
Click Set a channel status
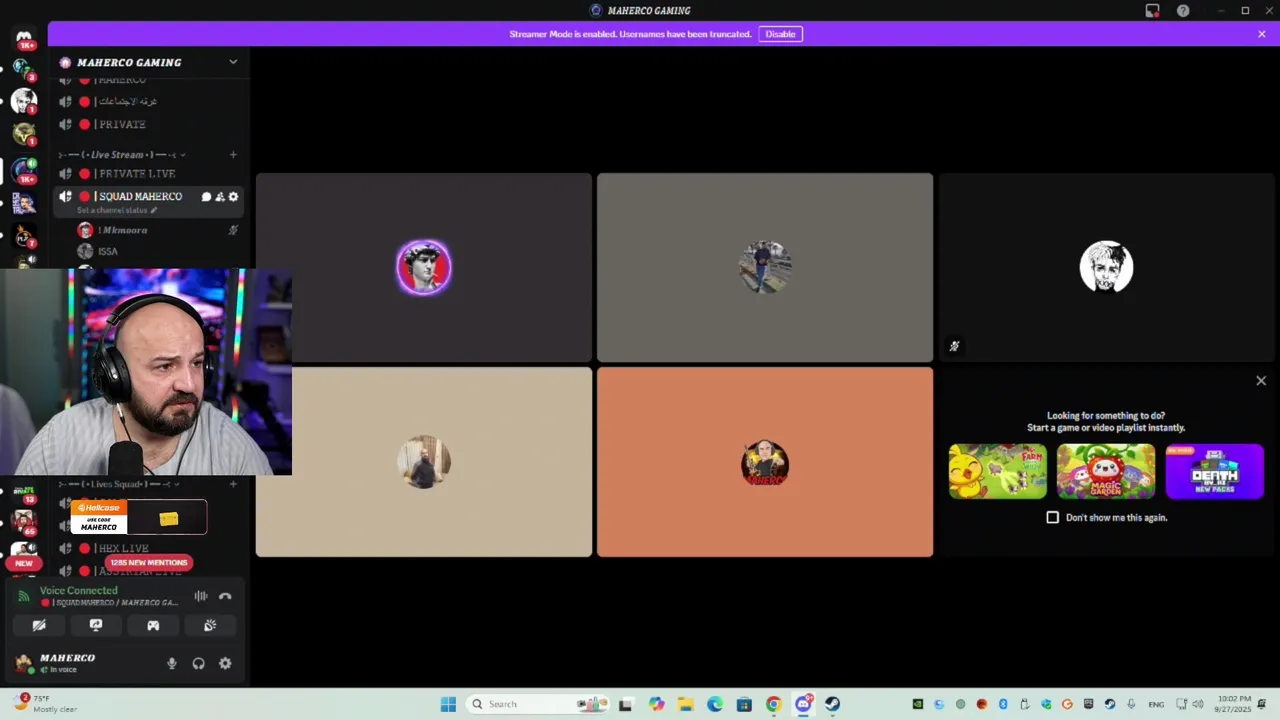(x=117, y=211)
